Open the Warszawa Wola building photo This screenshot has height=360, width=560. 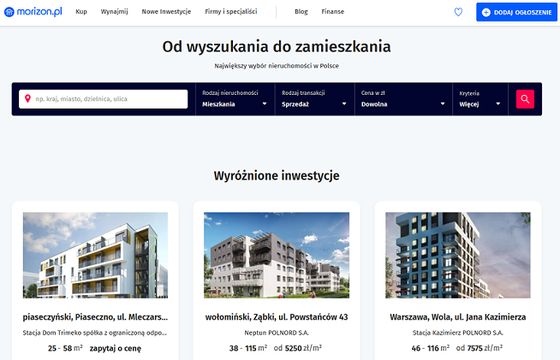458,255
